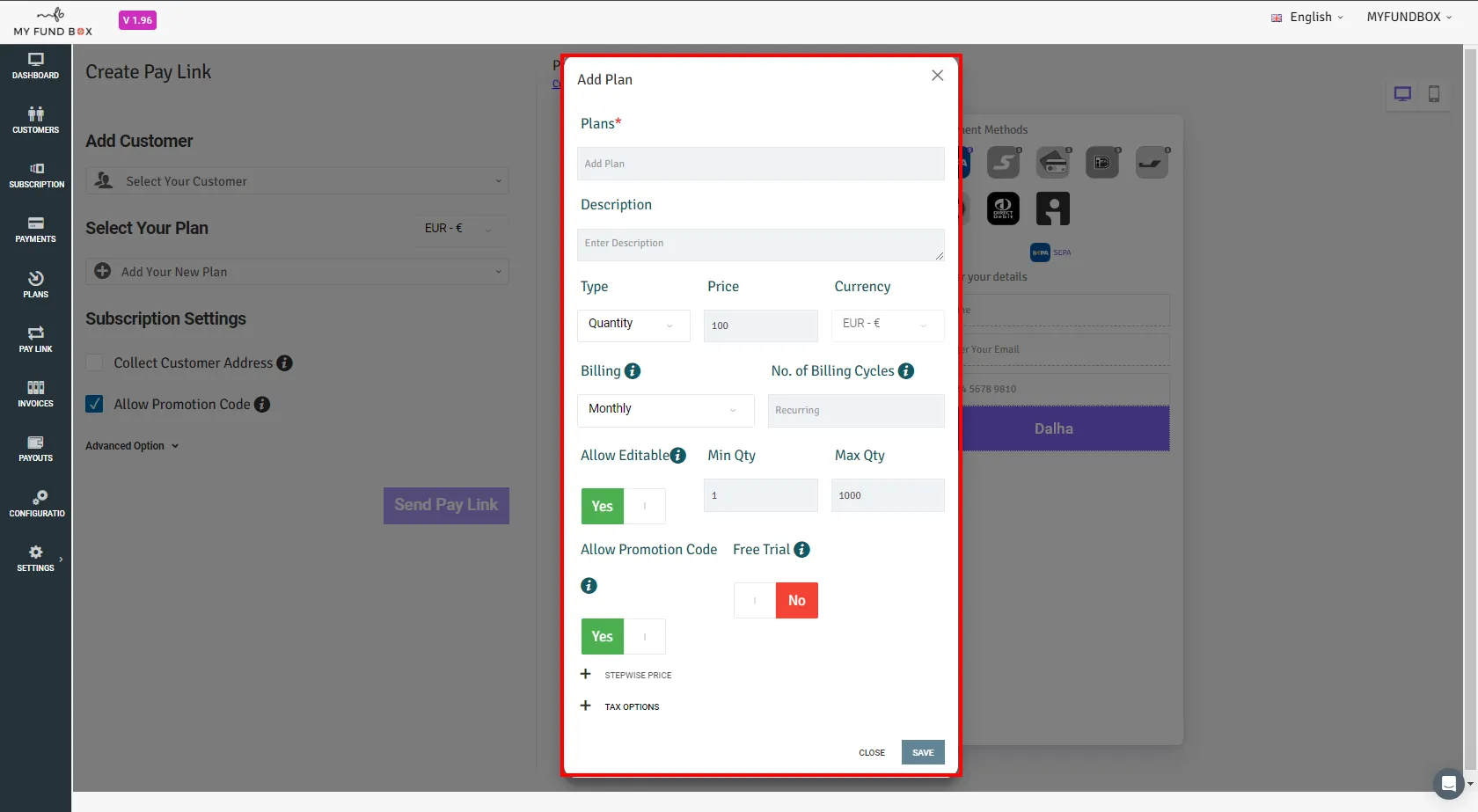1478x812 pixels.
Task: Open English language menu
Action: [x=1307, y=17]
